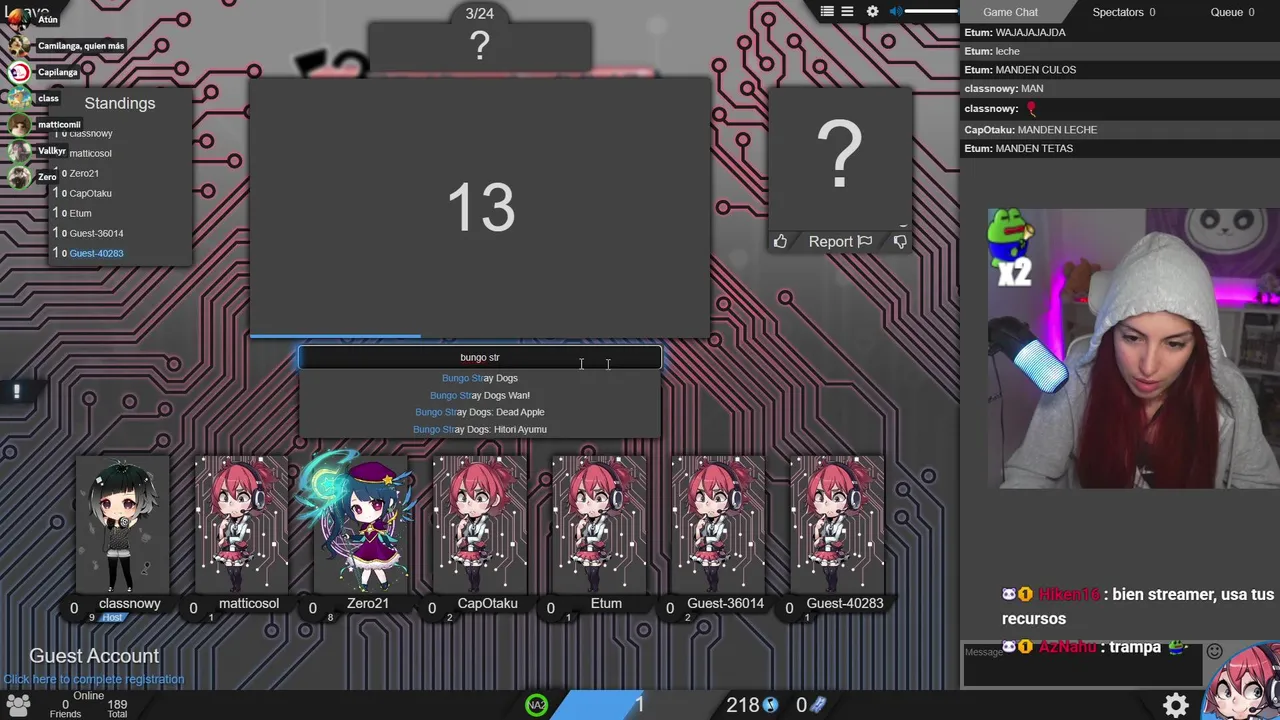Open the Queue tab

click(x=1232, y=12)
